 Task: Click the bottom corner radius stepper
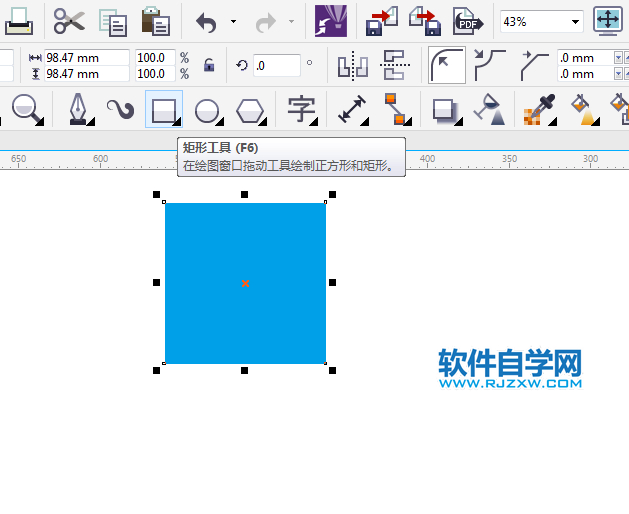pyautogui.click(x=621, y=74)
